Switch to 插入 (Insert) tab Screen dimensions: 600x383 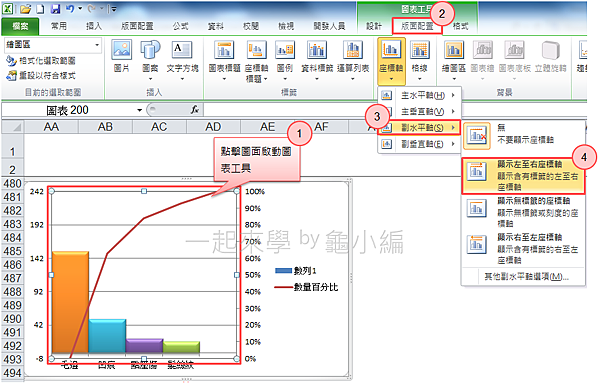[x=94, y=26]
